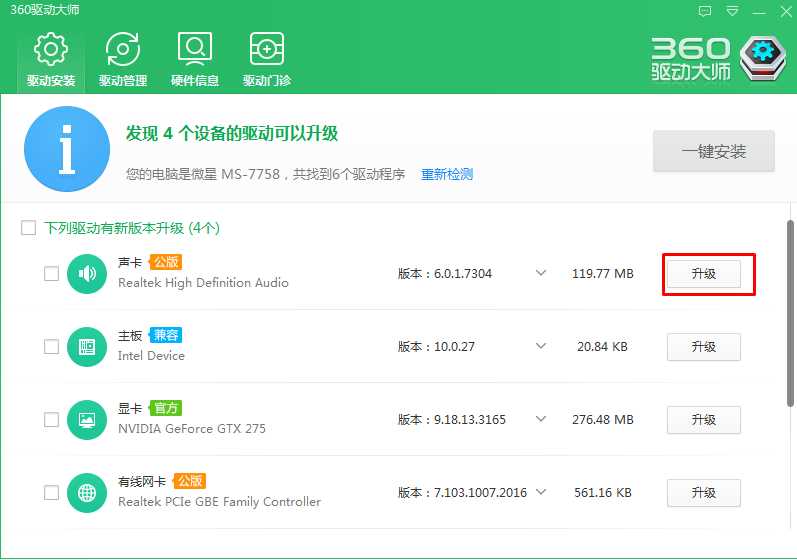Click the 官方 badge beside 显卡
The height and width of the screenshot is (560, 797).
click(165, 408)
